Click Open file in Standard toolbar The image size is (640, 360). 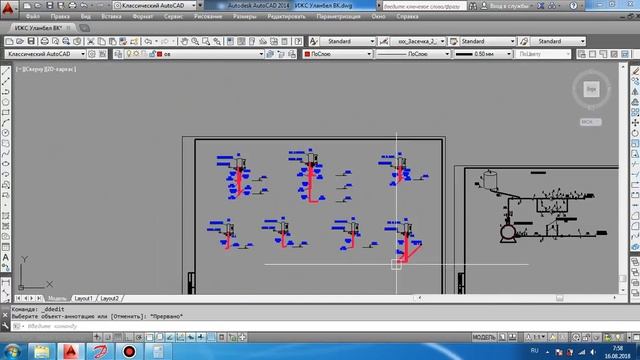[x=20, y=41]
